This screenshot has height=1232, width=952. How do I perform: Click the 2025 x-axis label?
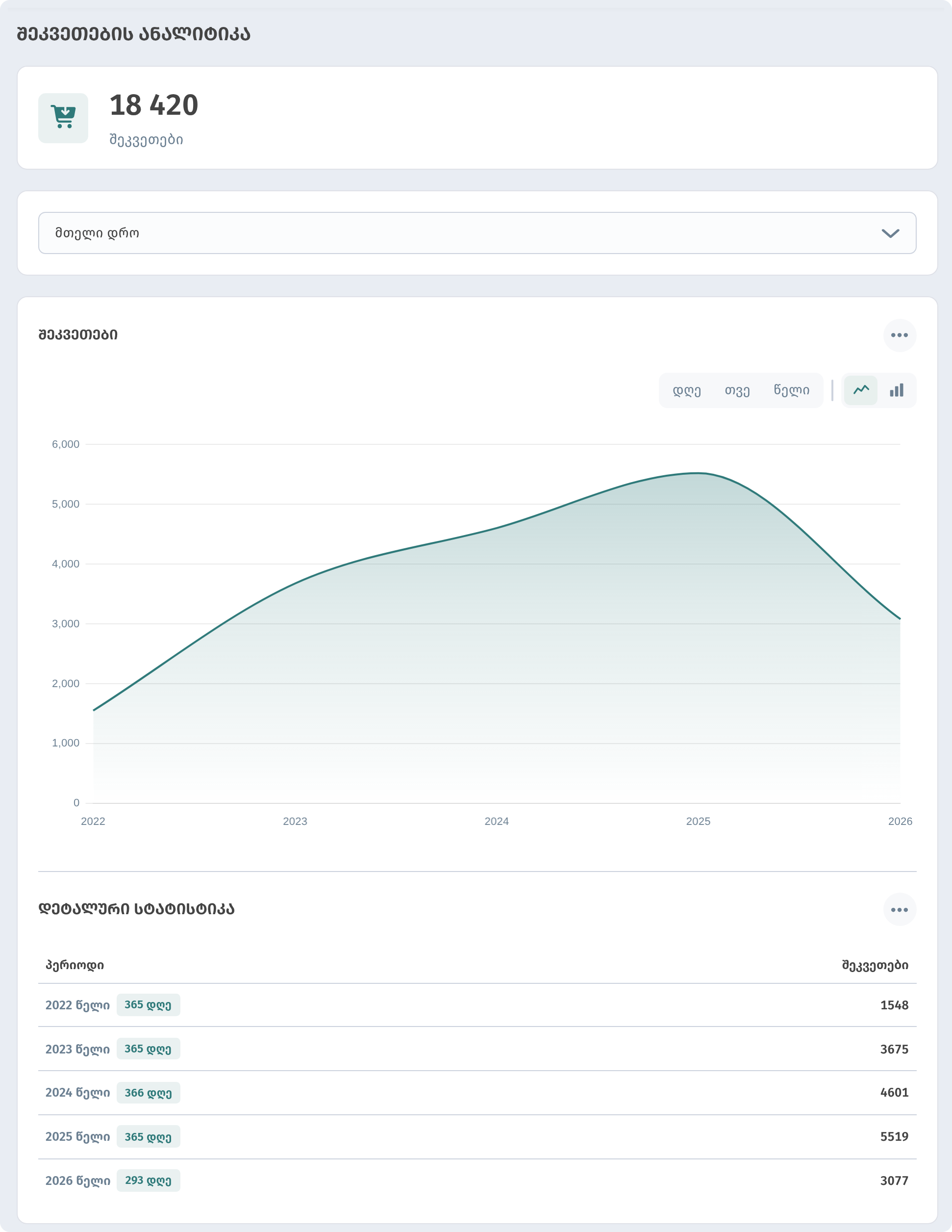(698, 821)
